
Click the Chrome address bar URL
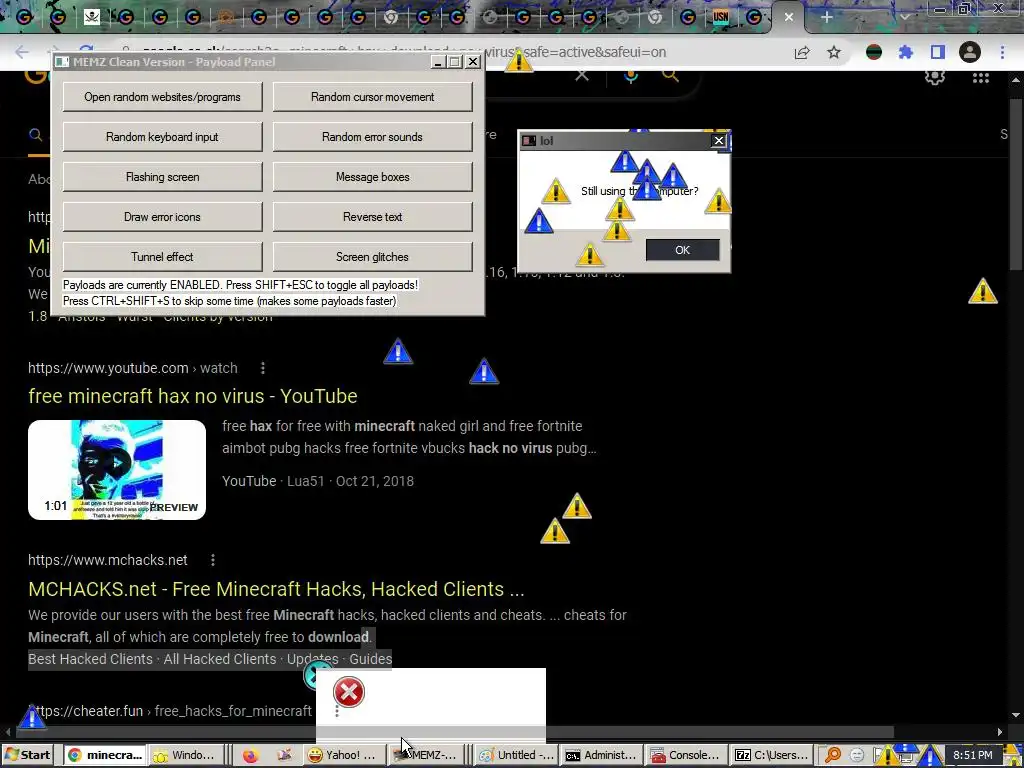[405, 52]
